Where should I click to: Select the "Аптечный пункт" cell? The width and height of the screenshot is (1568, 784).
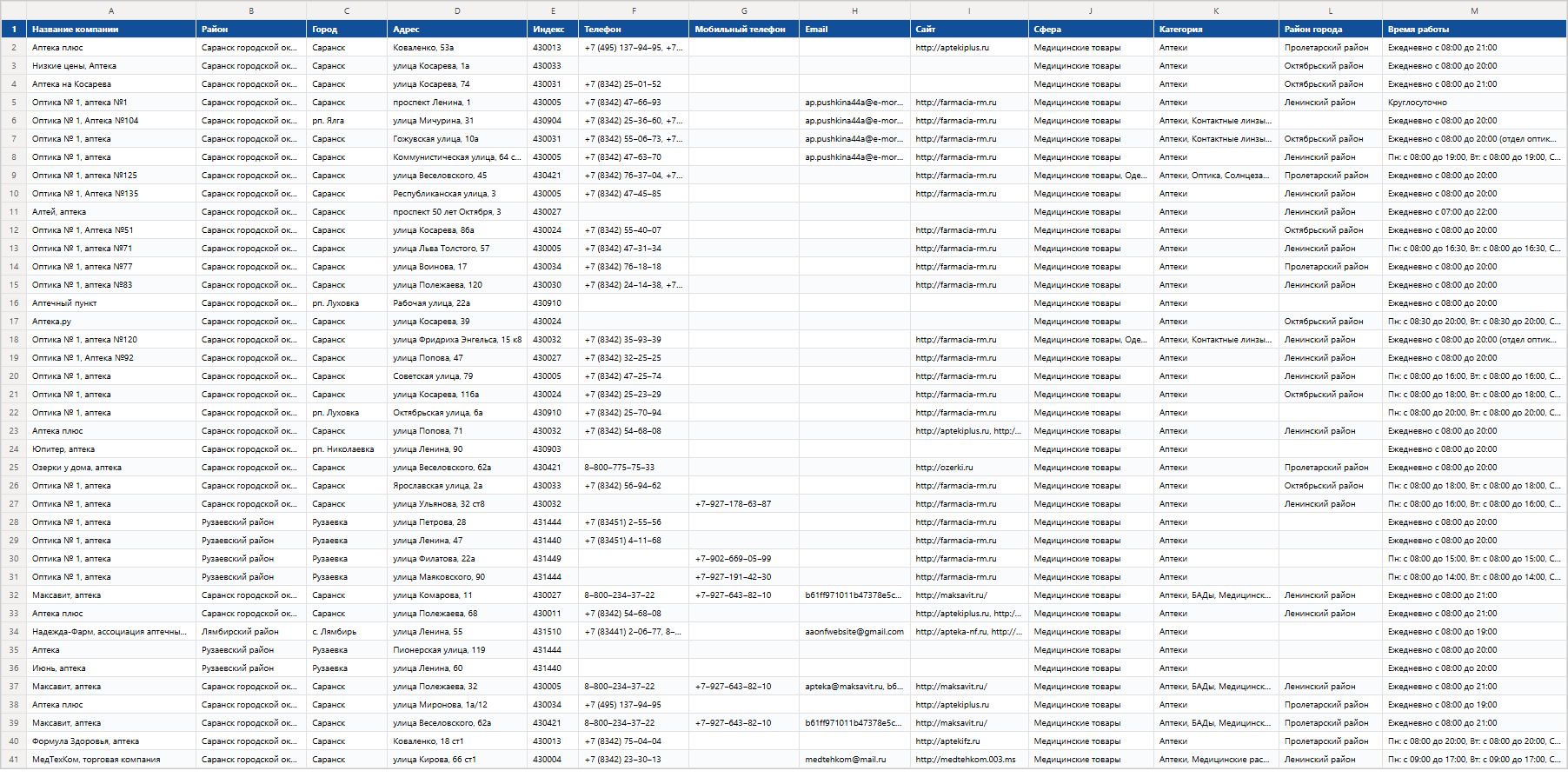(x=111, y=302)
